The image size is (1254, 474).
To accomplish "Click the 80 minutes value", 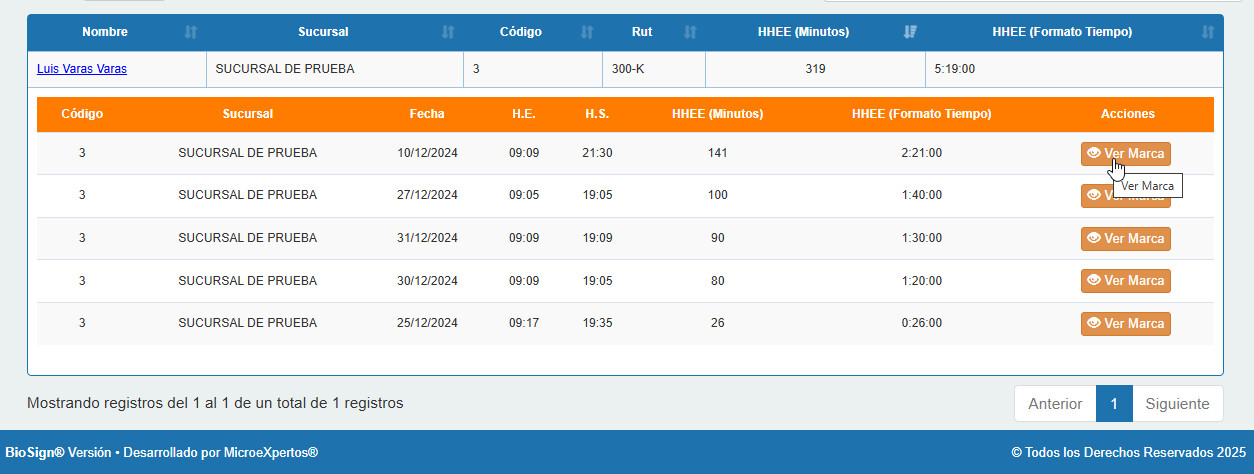I will 717,280.
